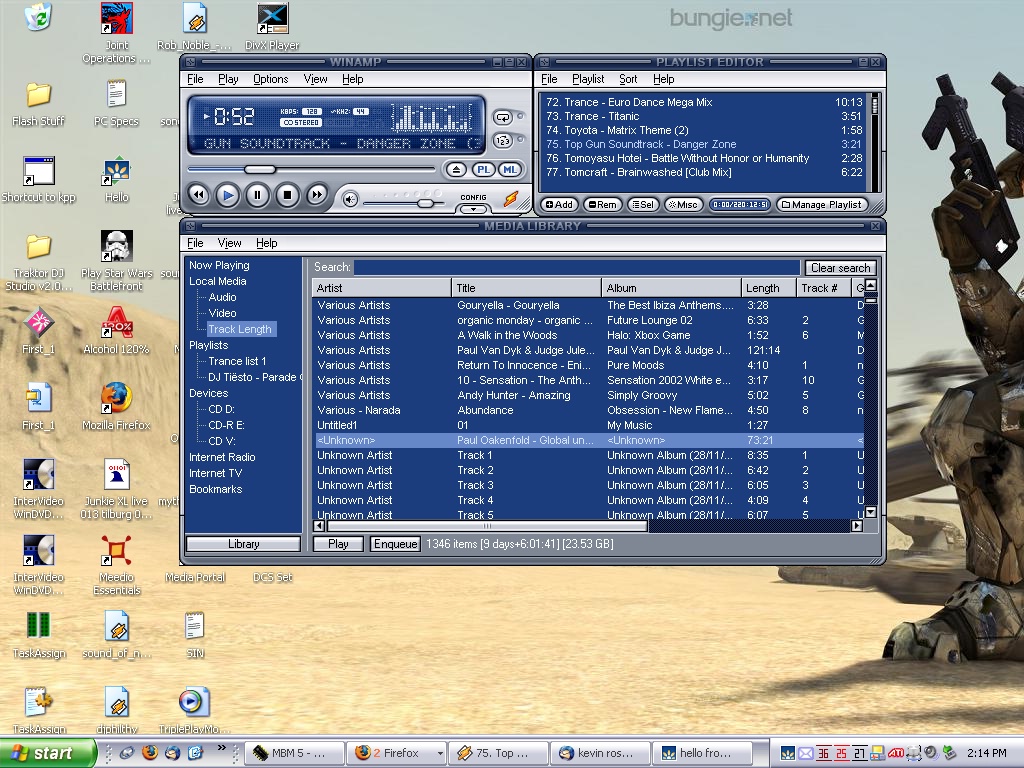This screenshot has height=768, width=1024.
Task: Open Winamp Play menu
Action: tap(228, 79)
